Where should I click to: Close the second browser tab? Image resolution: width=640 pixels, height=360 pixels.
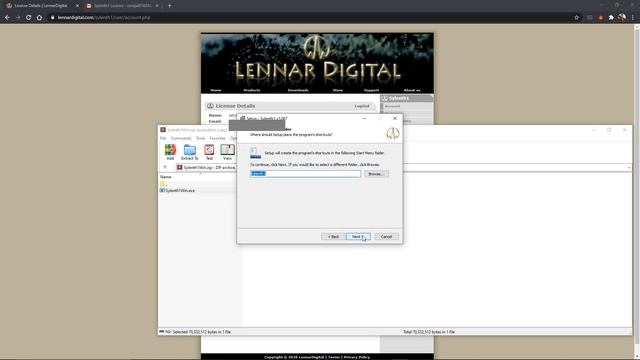point(157,6)
